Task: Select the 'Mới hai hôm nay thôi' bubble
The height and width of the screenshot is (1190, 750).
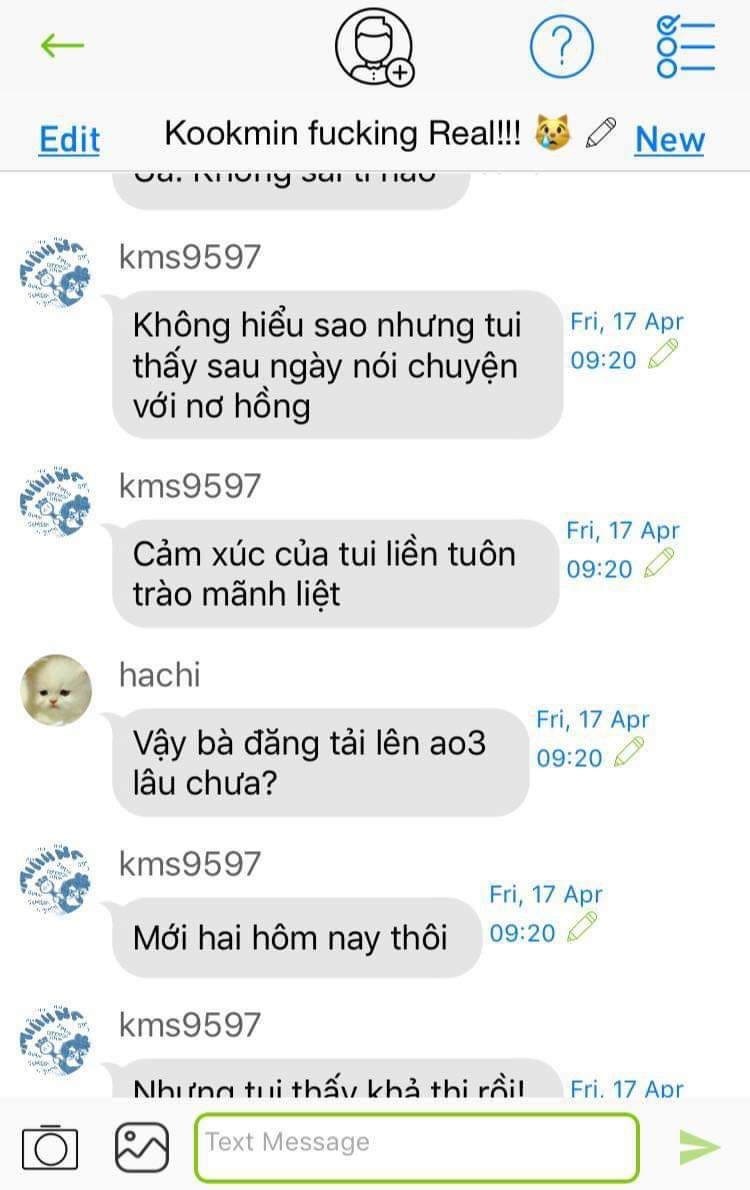Action: point(297,937)
